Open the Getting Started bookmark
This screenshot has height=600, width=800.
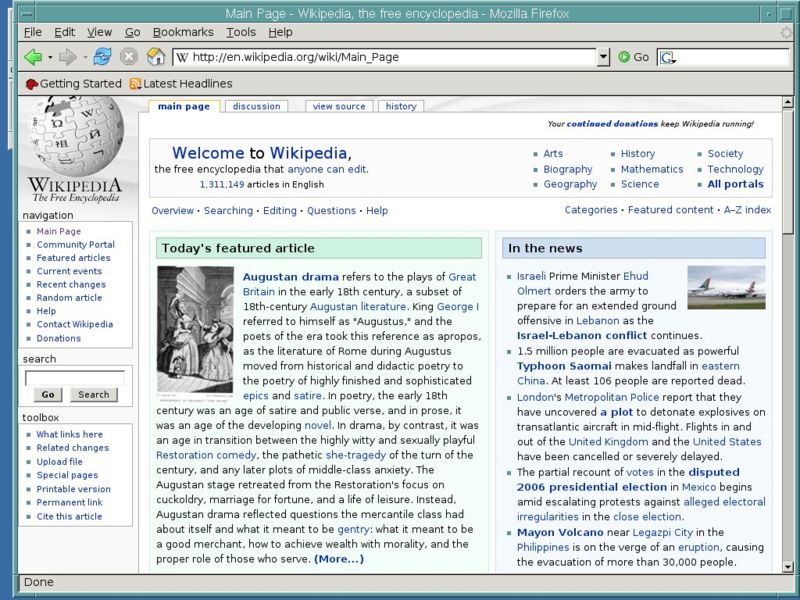74,84
